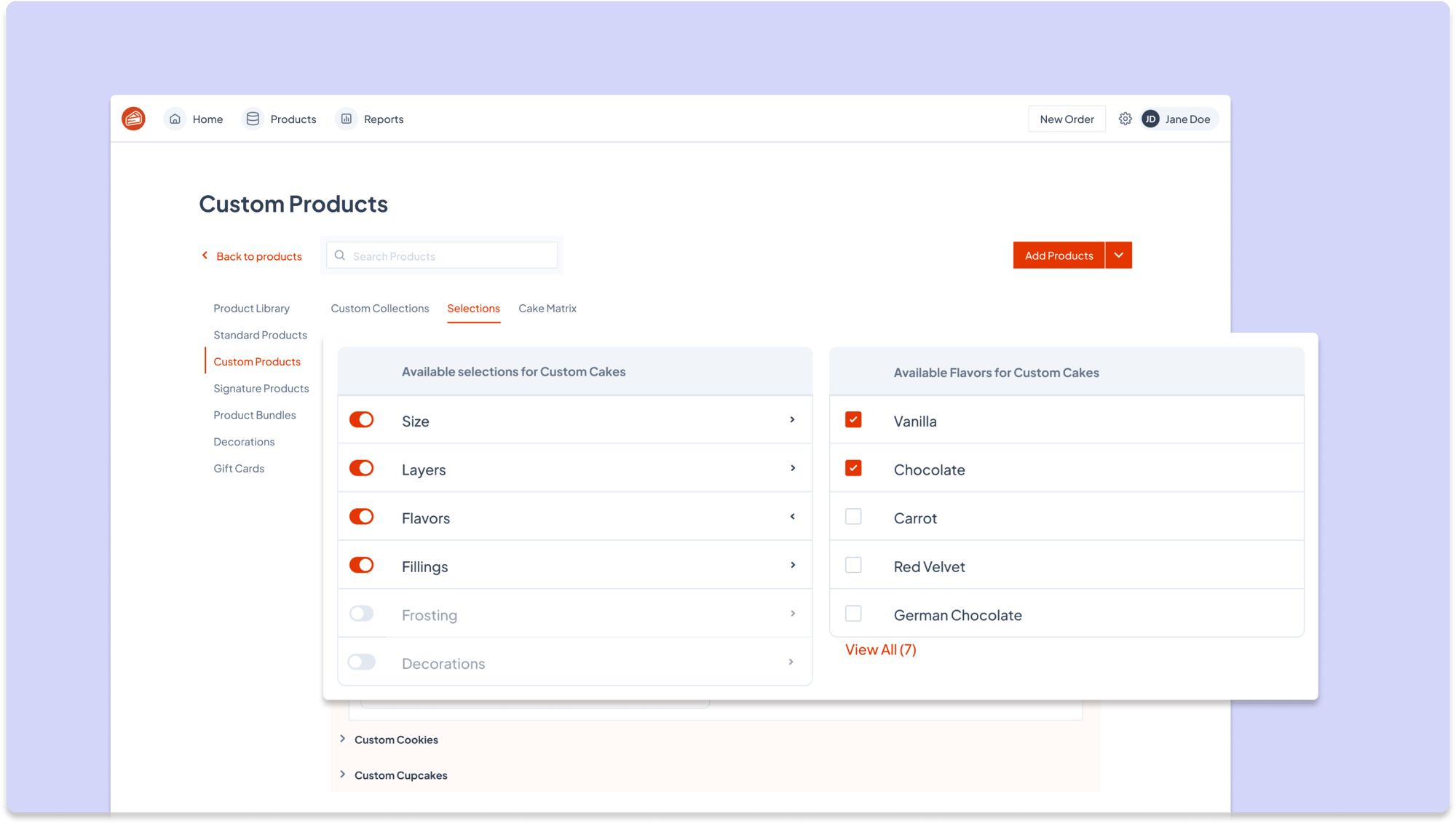
Task: Click the View All (7) link
Action: coord(880,650)
